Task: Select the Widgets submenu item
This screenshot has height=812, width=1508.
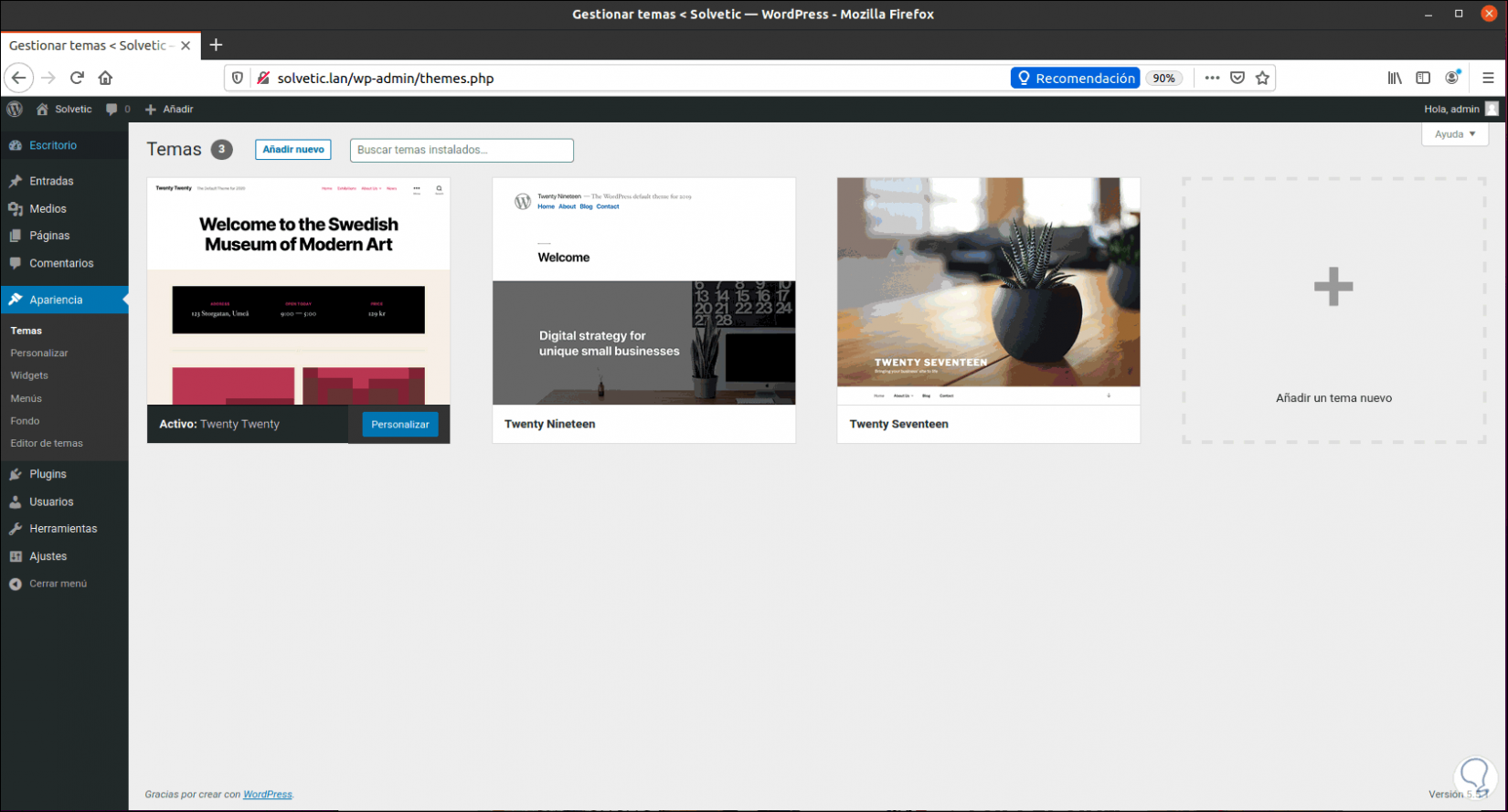Action: pos(29,375)
